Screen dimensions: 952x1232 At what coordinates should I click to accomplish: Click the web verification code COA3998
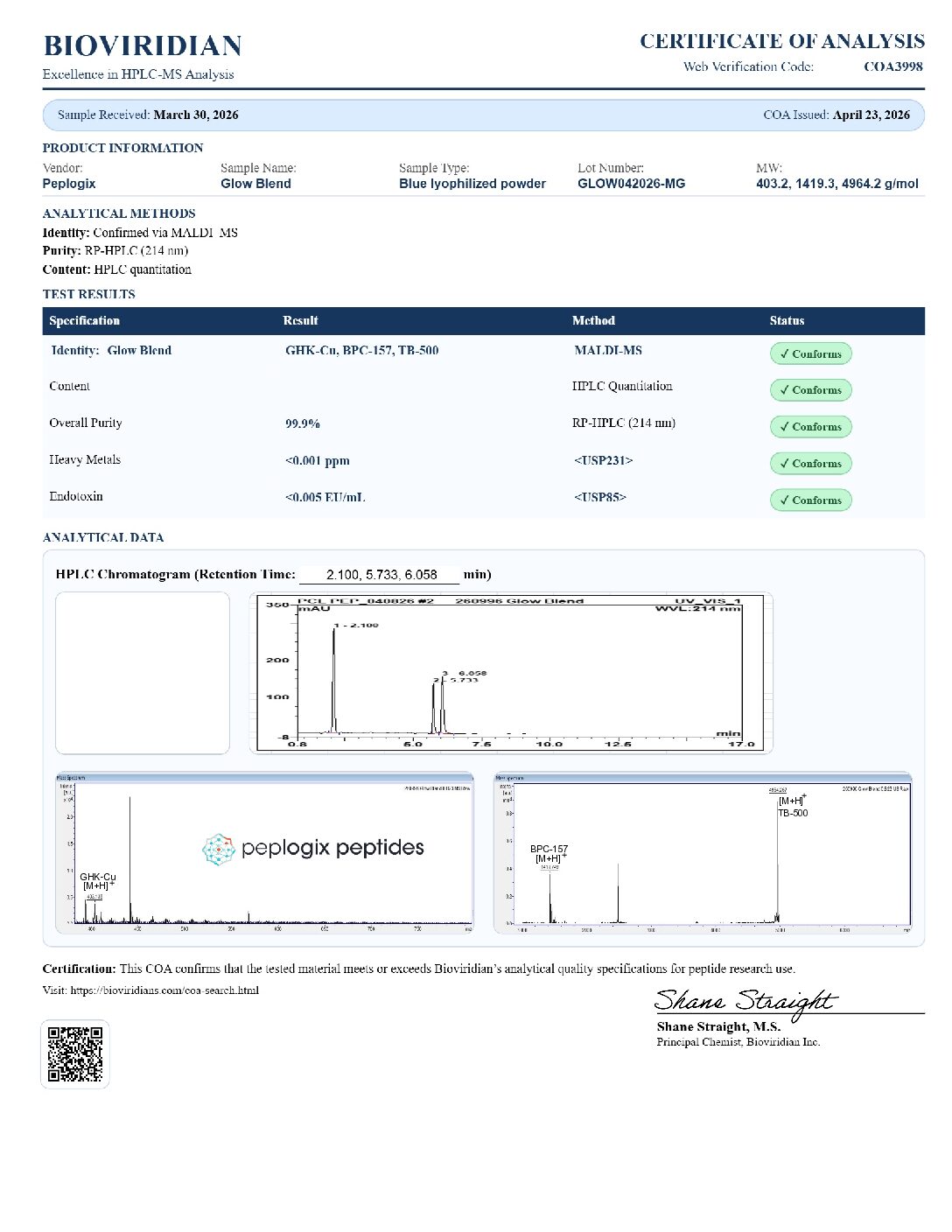(x=892, y=66)
